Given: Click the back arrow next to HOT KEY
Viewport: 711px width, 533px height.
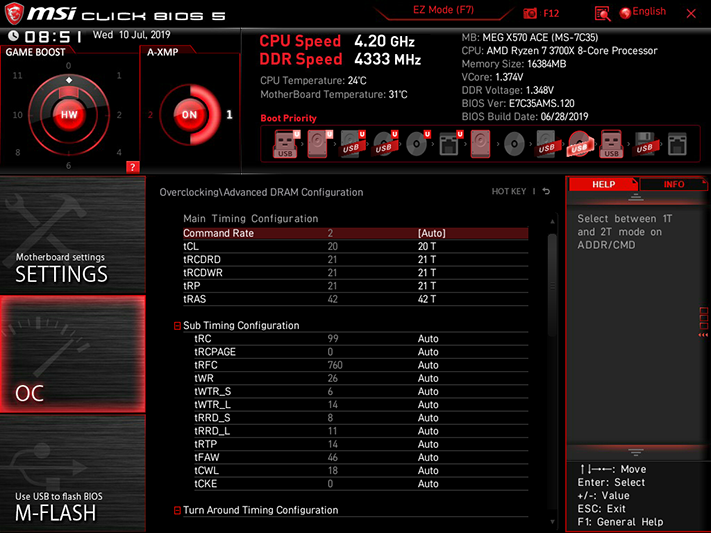Looking at the screenshot, I should click(546, 191).
